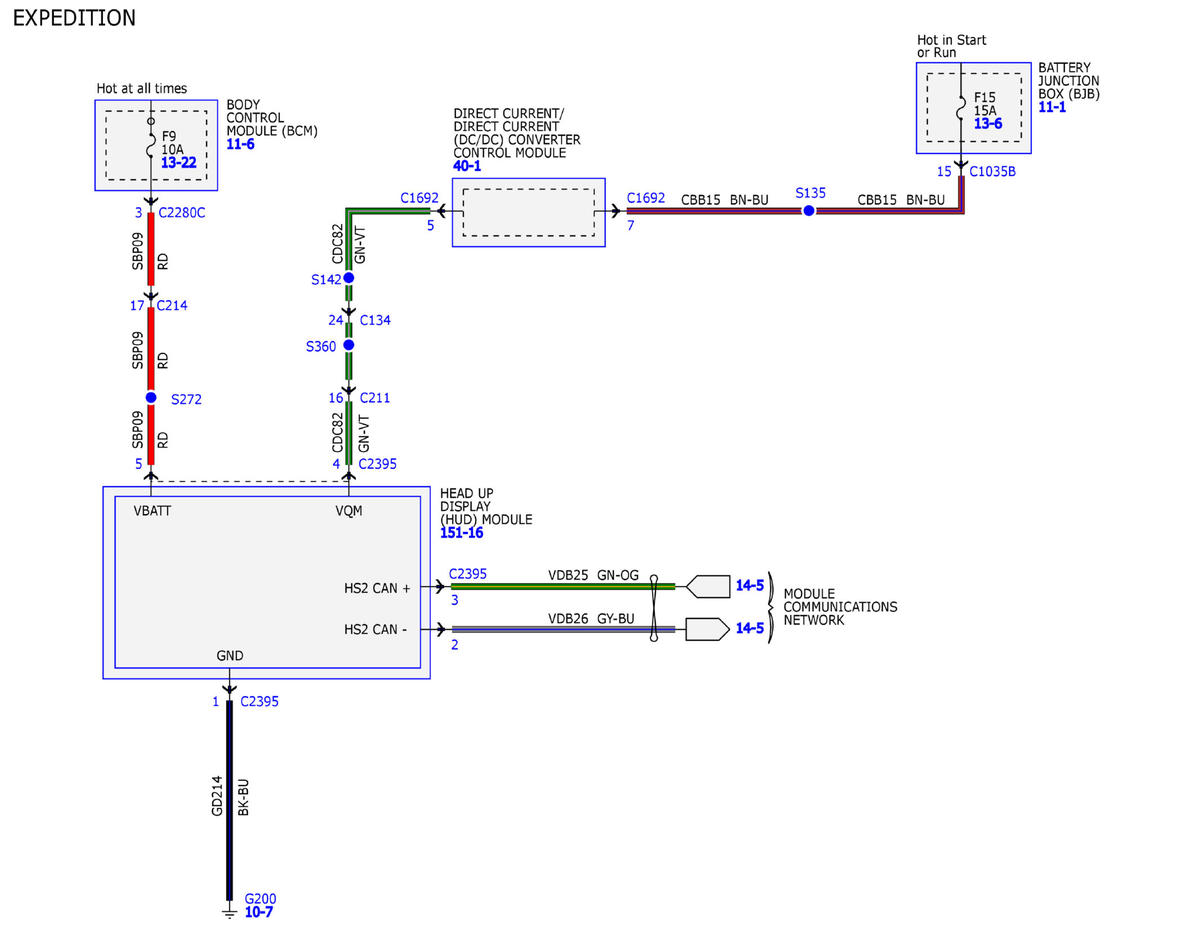Viewport: 1200px width, 927px height.
Task: Select wire label VDB26 GY-BU
Action: (x=591, y=618)
